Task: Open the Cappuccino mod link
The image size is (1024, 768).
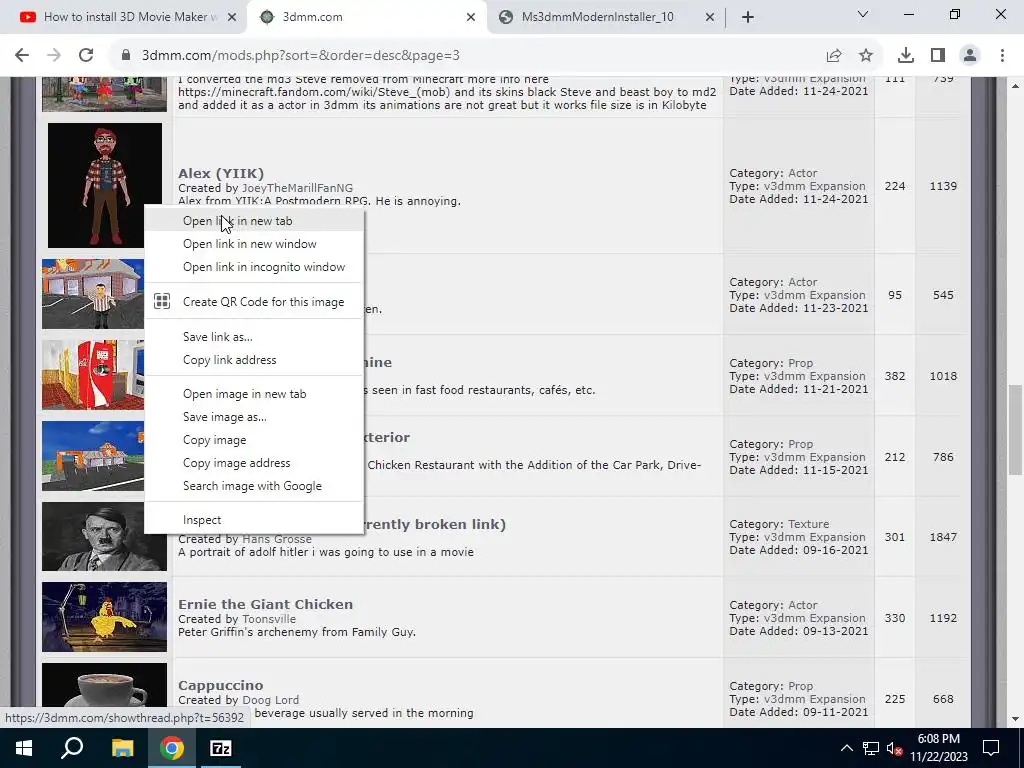Action: coord(221,685)
